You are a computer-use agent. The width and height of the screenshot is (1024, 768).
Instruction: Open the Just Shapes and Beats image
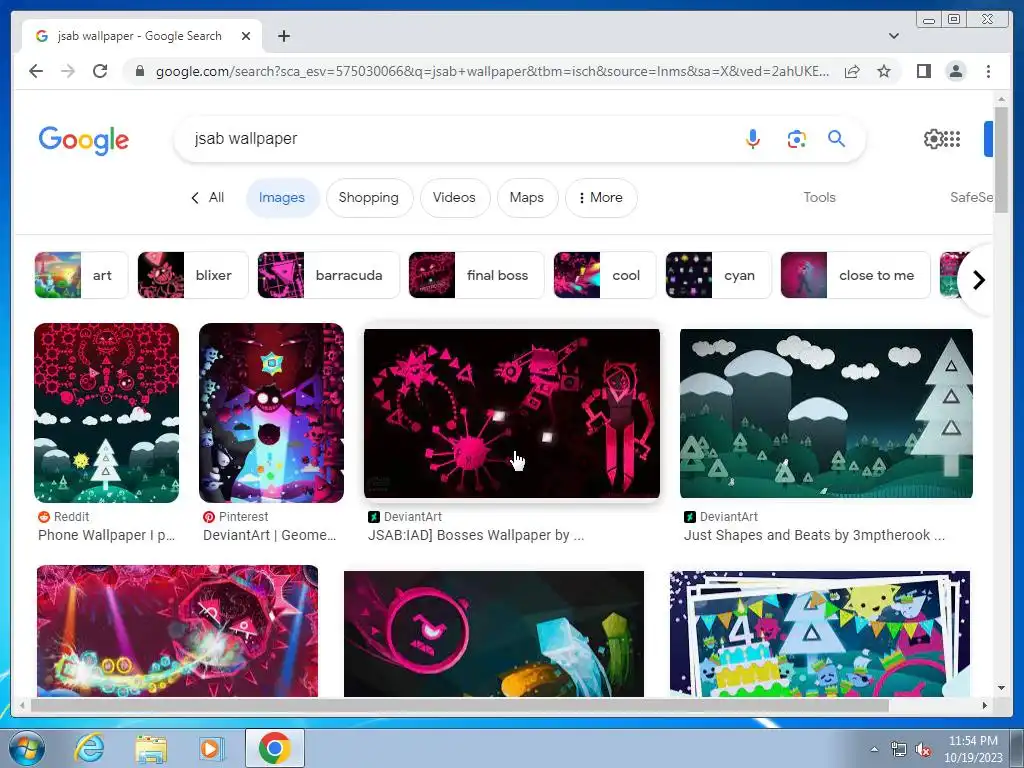(826, 413)
